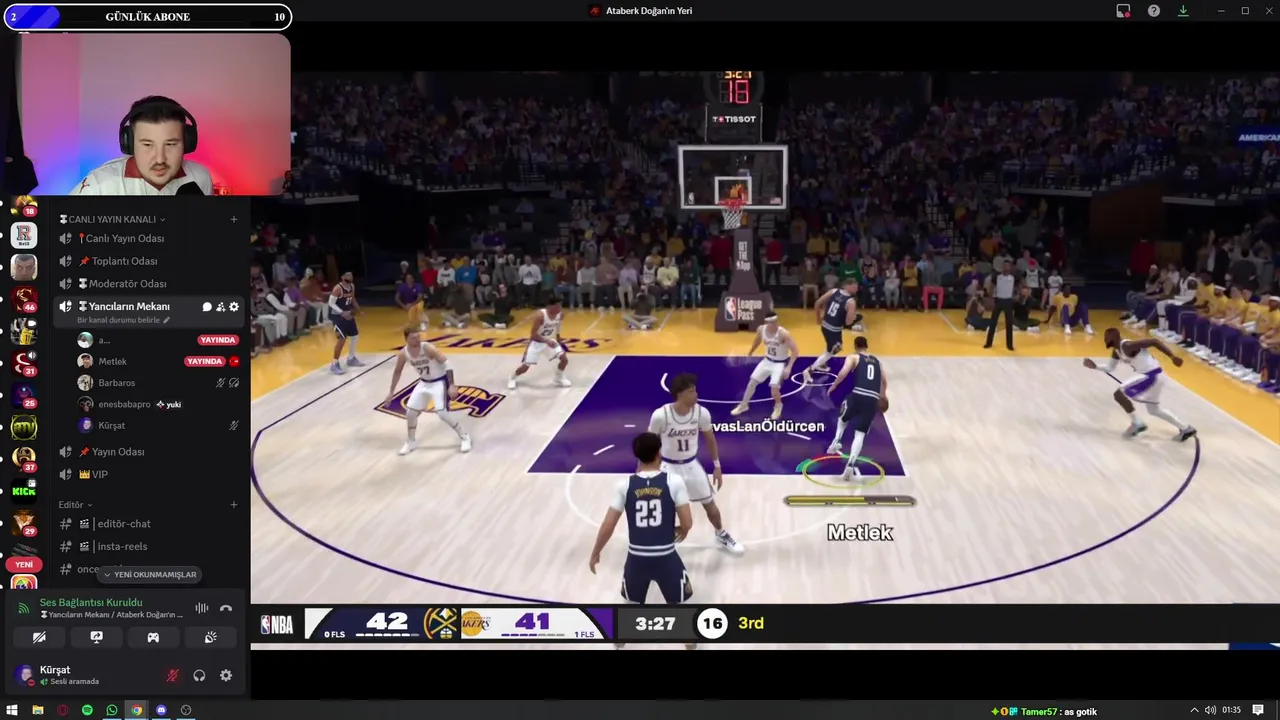
Task: Open server icon with 46 notification badge
Action: [x=24, y=298]
